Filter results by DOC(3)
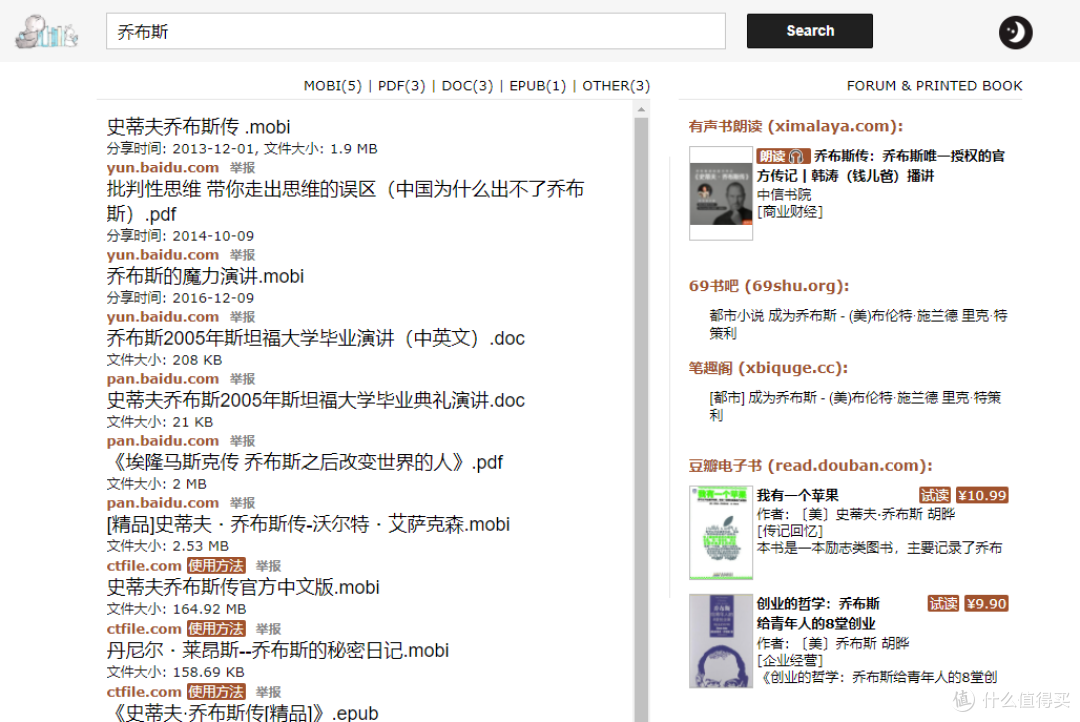This screenshot has width=1080, height=722. click(x=467, y=85)
